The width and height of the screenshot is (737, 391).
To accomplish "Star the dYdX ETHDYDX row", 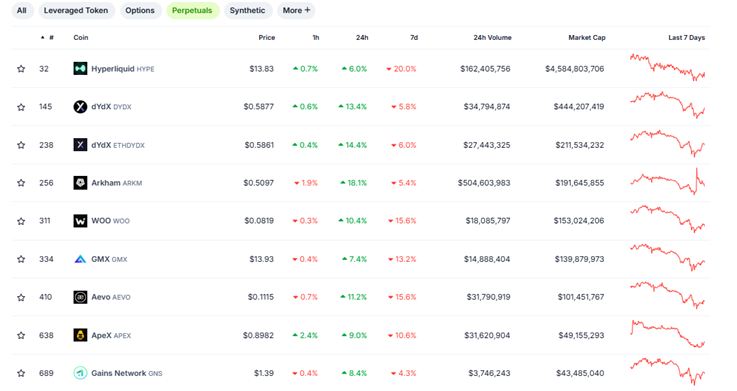I will pyautogui.click(x=21, y=145).
